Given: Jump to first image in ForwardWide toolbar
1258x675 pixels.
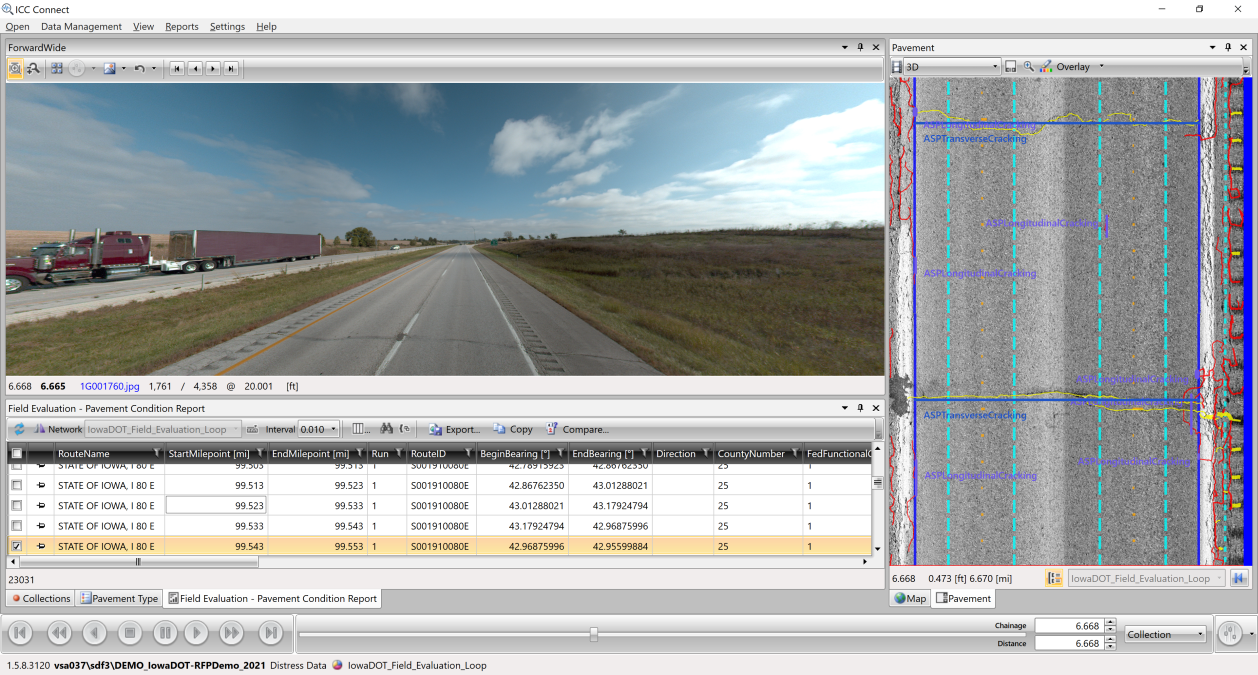Looking at the screenshot, I should [177, 68].
